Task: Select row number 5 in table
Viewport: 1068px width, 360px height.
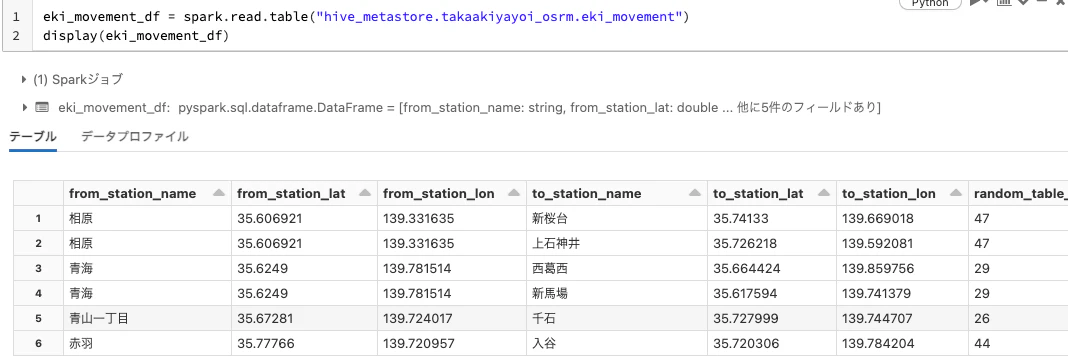Action: click(x=39, y=318)
